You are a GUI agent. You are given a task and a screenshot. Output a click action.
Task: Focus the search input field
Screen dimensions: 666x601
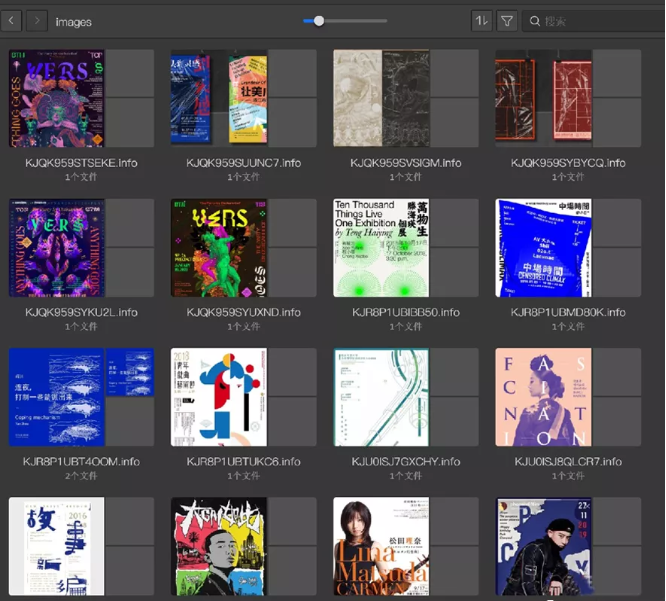pyautogui.click(x=595, y=21)
